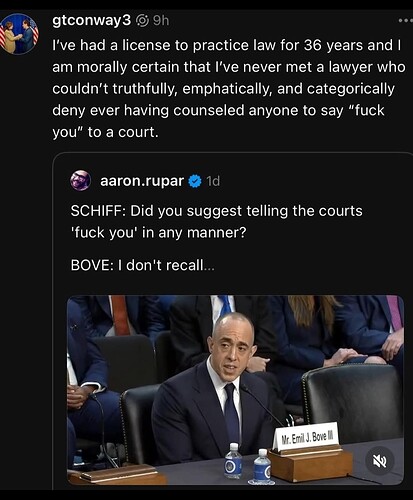Image resolution: width=413 pixels, height=500 pixels.
Task: Click the 9h post timestamp
Action: (x=161, y=21)
